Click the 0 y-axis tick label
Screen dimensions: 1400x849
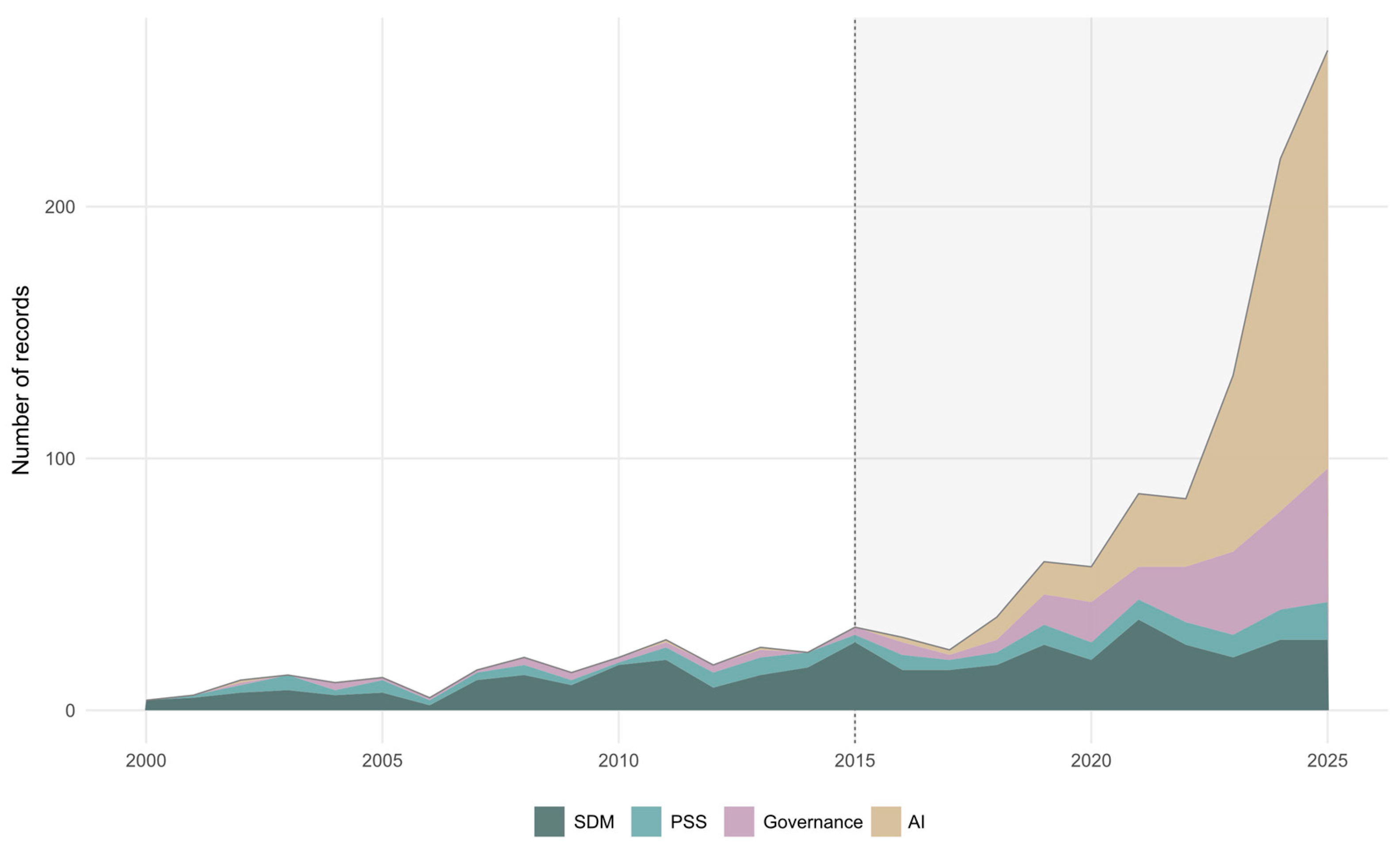pos(70,711)
